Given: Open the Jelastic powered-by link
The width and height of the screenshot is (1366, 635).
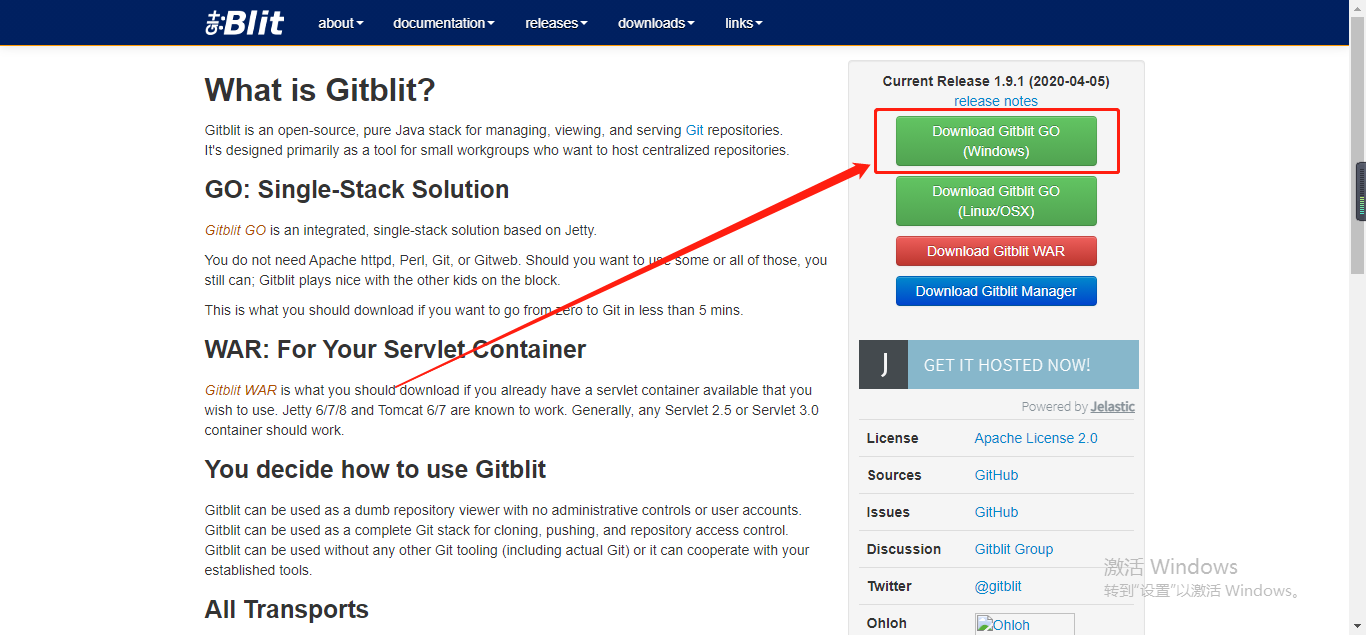Looking at the screenshot, I should (x=1112, y=407).
